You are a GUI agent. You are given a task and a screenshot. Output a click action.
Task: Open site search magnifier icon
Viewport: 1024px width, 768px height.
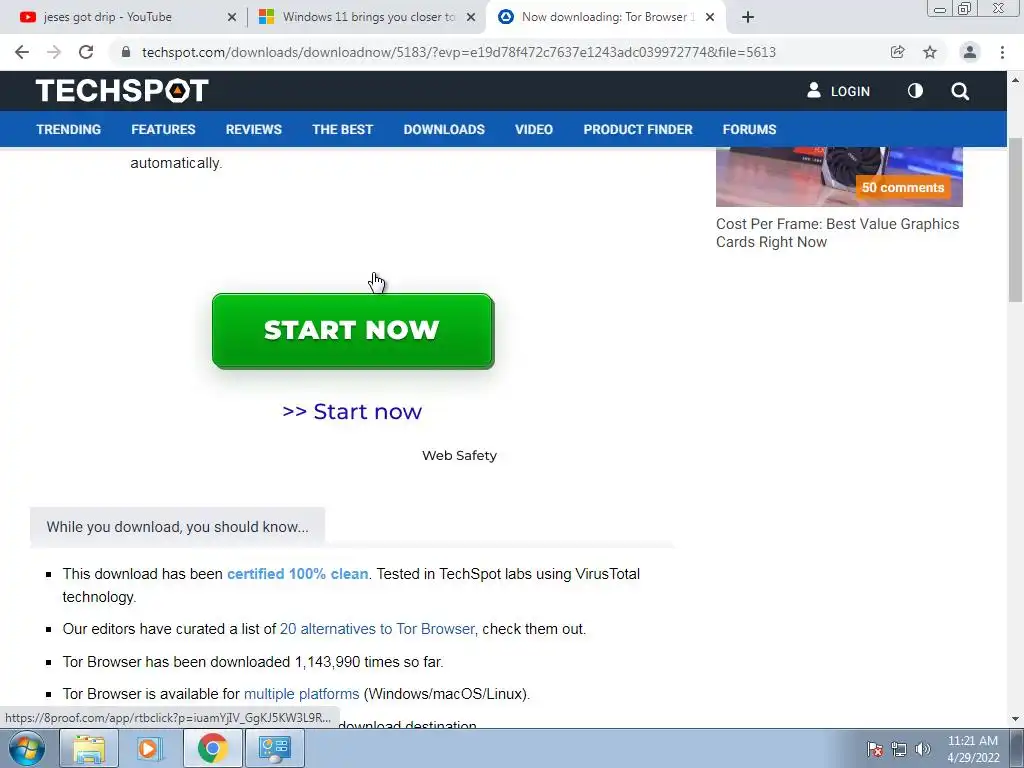click(960, 91)
